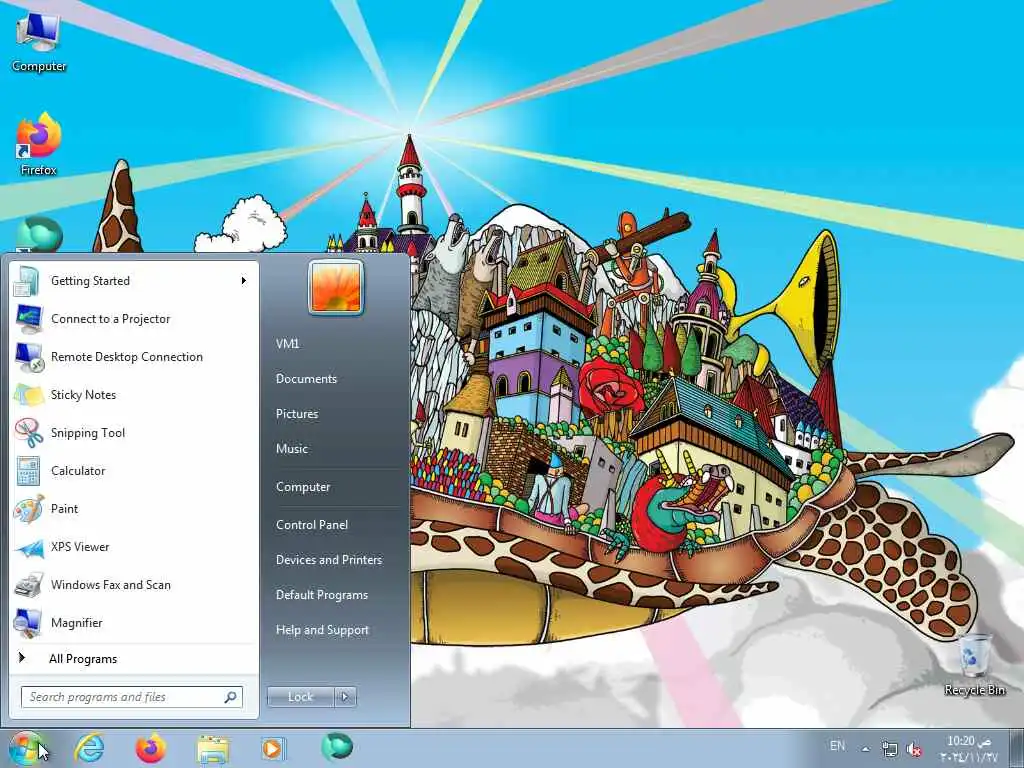Launch the Magnifier icon

click(28, 623)
